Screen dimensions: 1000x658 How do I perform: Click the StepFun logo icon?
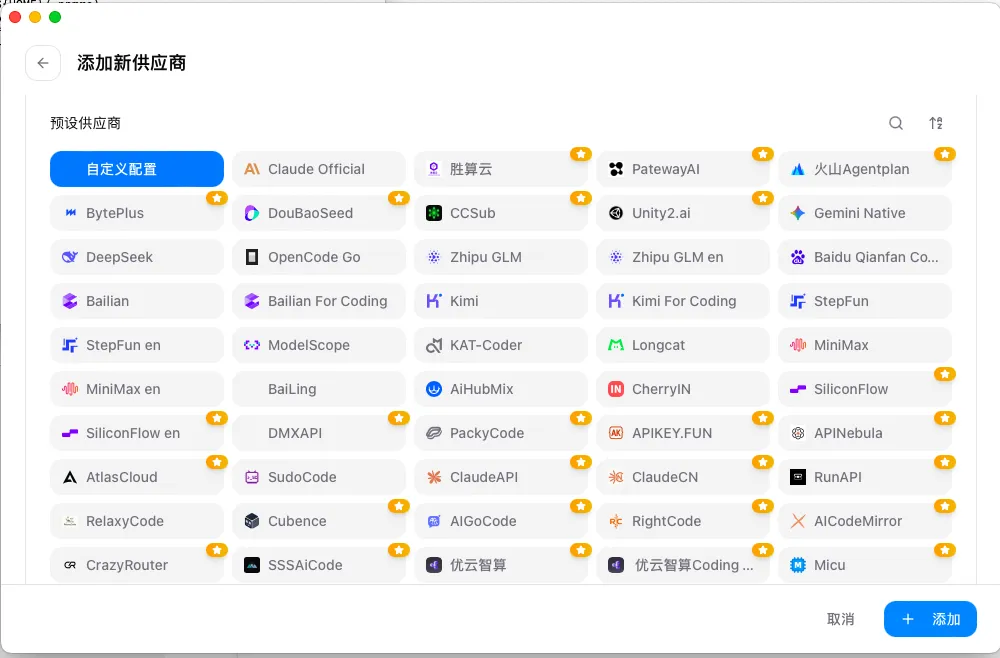pyautogui.click(x=798, y=301)
